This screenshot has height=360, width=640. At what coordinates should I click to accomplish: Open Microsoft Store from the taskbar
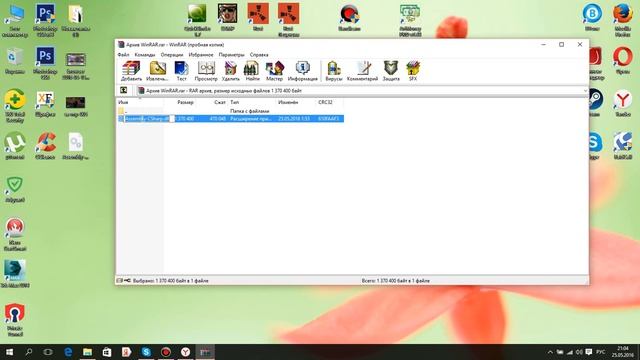coord(107,352)
